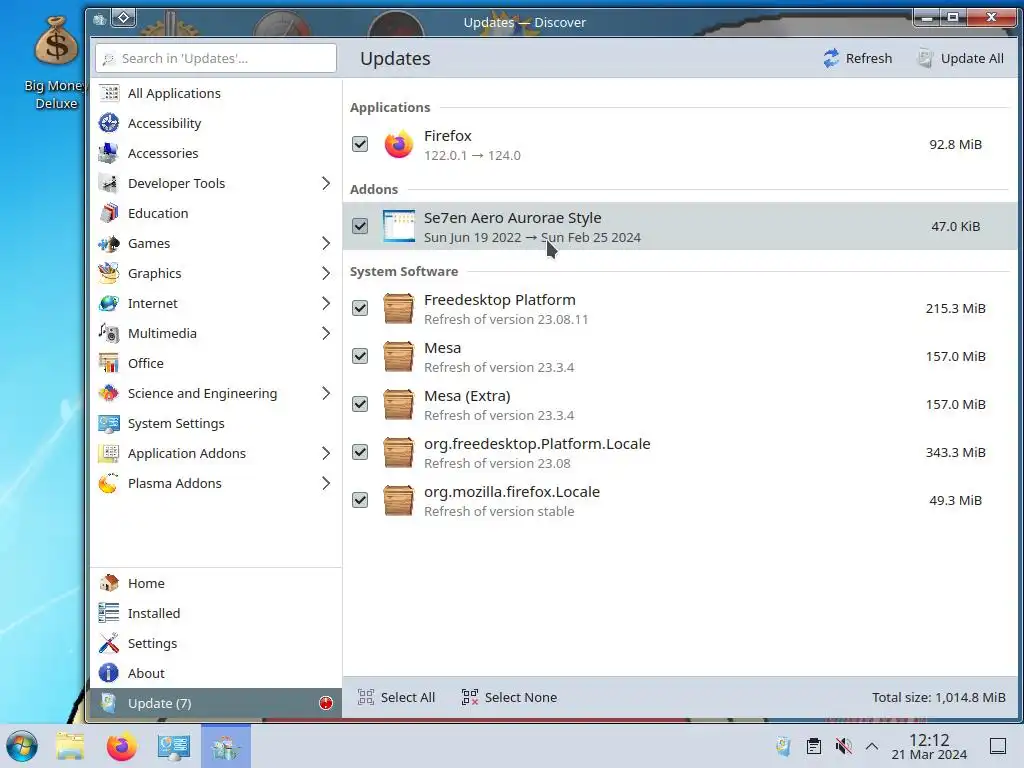Uncheck org.freedesktop.Platform.Locale checkbox
Viewport: 1024px width, 768px height.
pos(360,452)
